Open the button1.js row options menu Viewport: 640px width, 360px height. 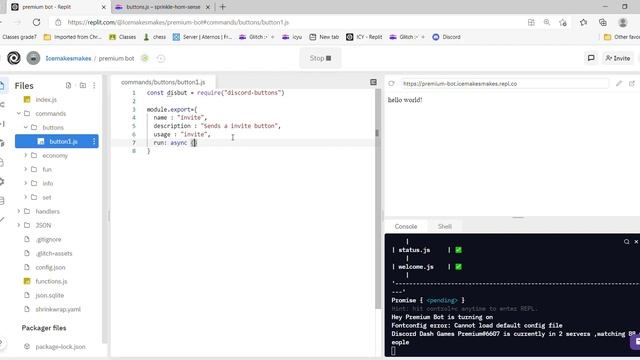click(x=94, y=141)
